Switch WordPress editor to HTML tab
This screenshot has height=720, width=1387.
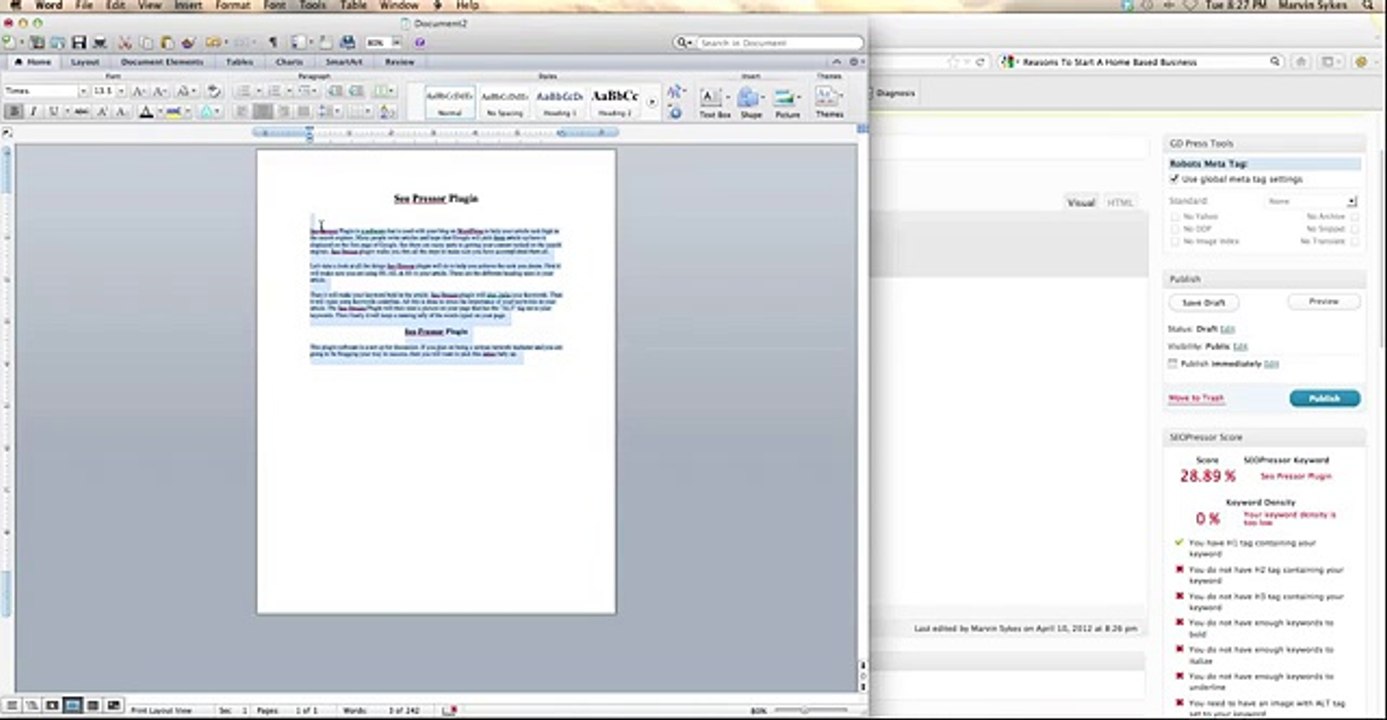[x=1120, y=202]
